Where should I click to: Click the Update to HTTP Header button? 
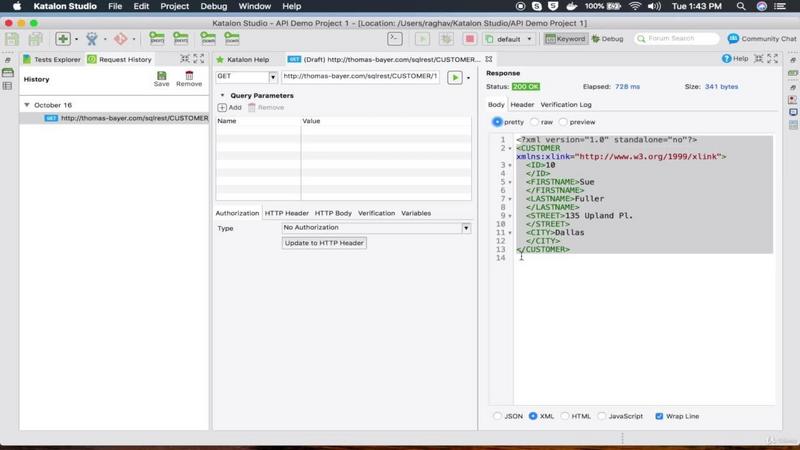point(324,243)
